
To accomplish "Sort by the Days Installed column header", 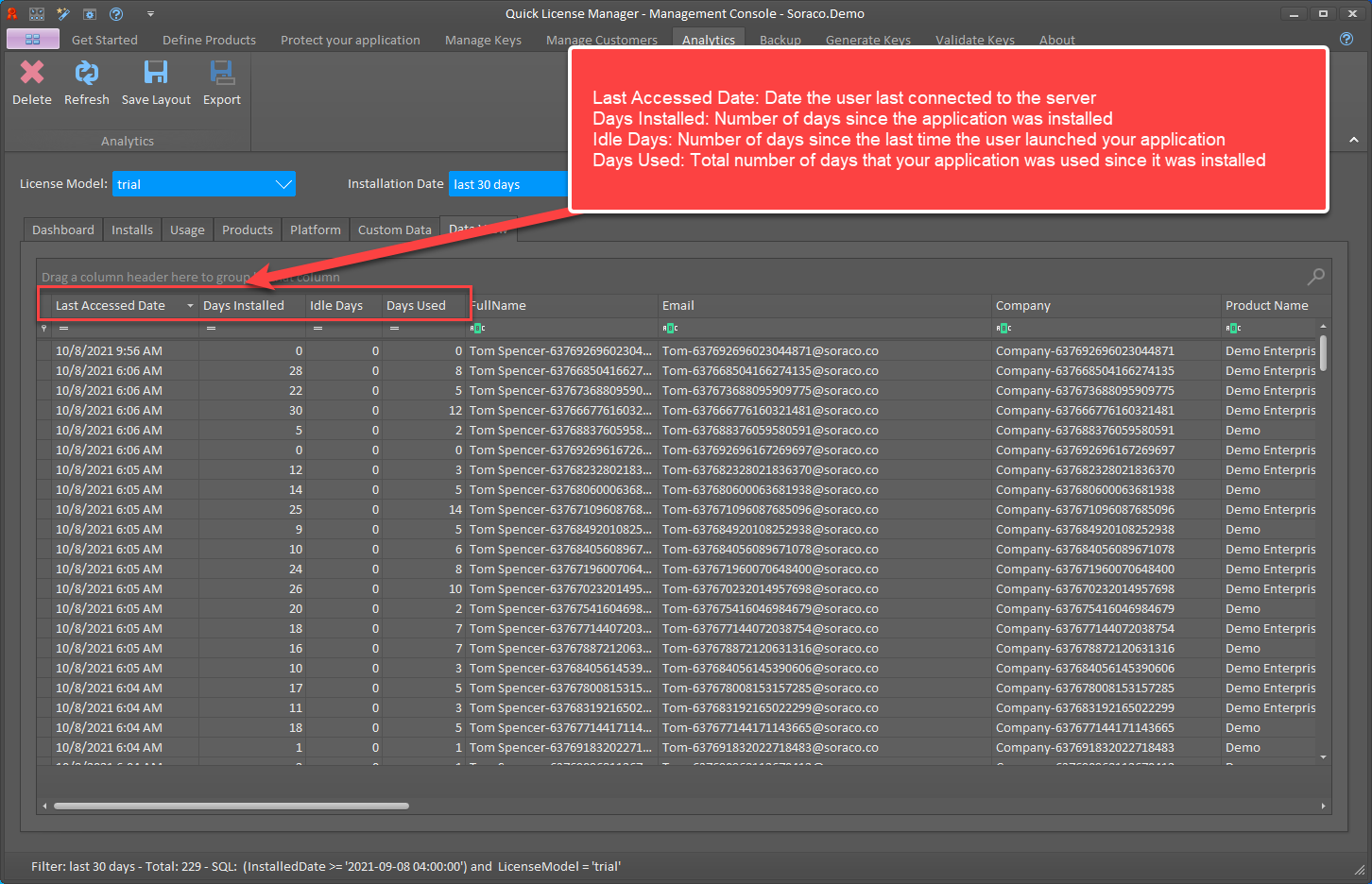I will click(x=244, y=305).
